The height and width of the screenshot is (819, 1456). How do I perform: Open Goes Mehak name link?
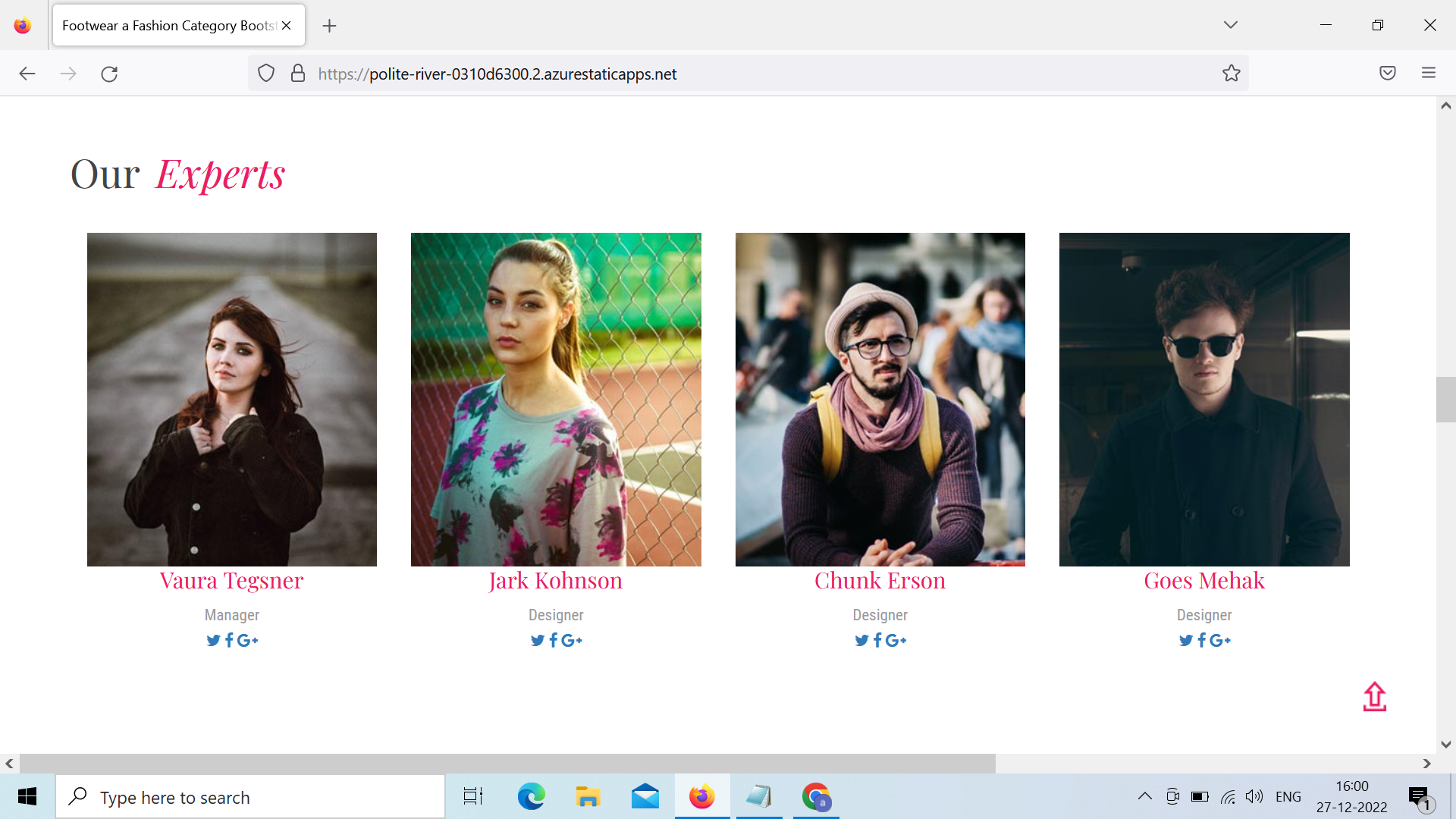click(x=1203, y=581)
